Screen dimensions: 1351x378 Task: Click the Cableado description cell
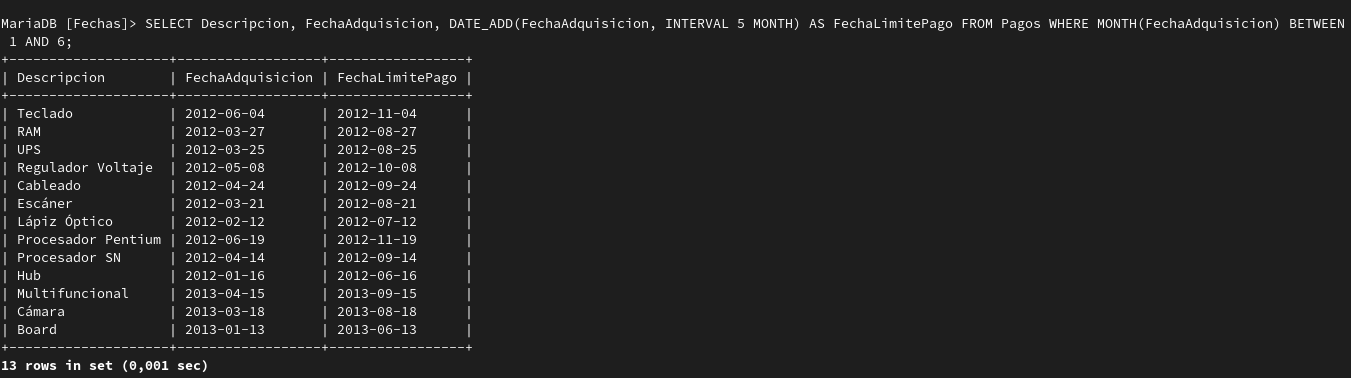coord(49,185)
